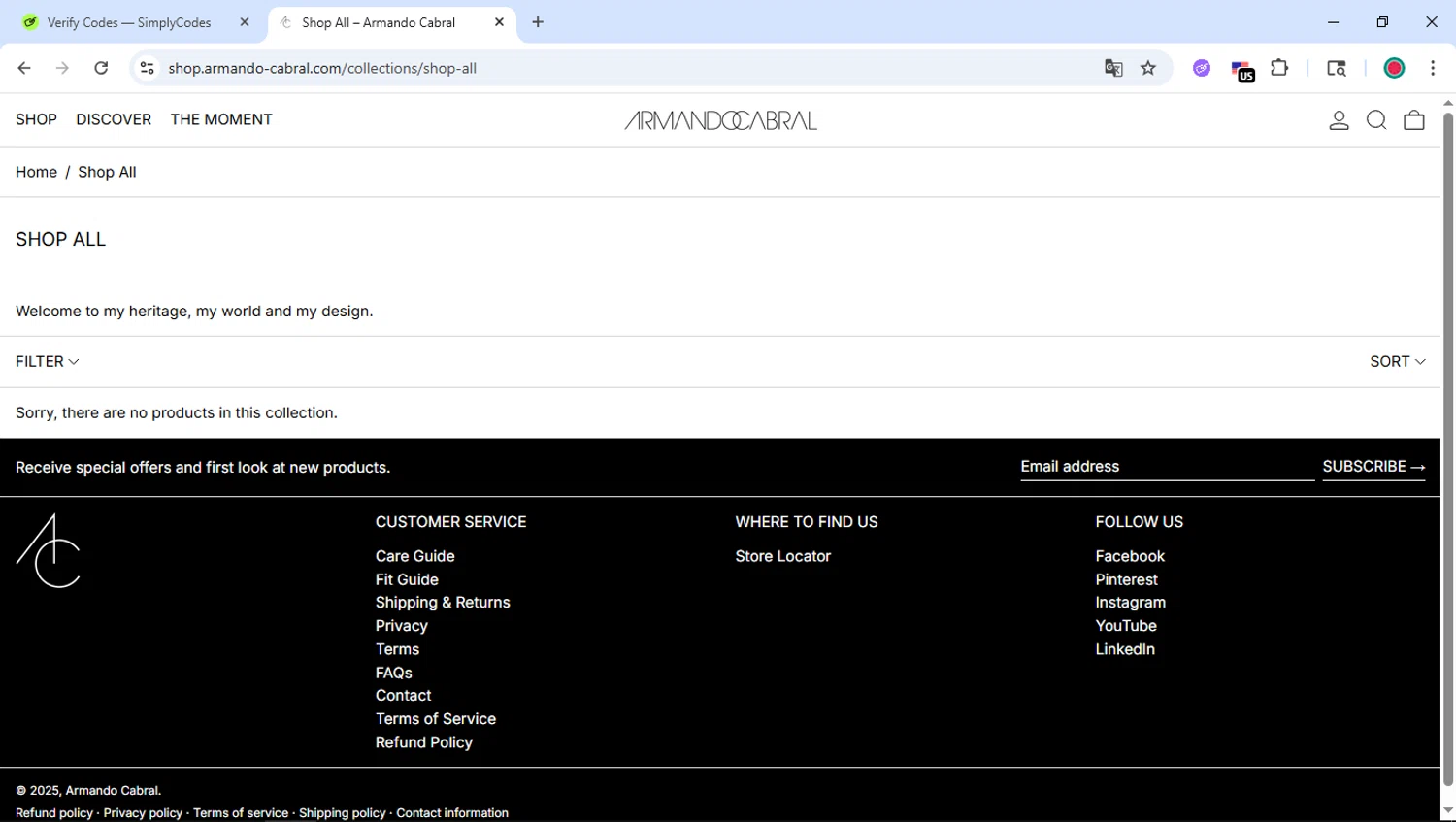Open the account login icon
Viewport: 1456px width, 822px height.
point(1339,120)
